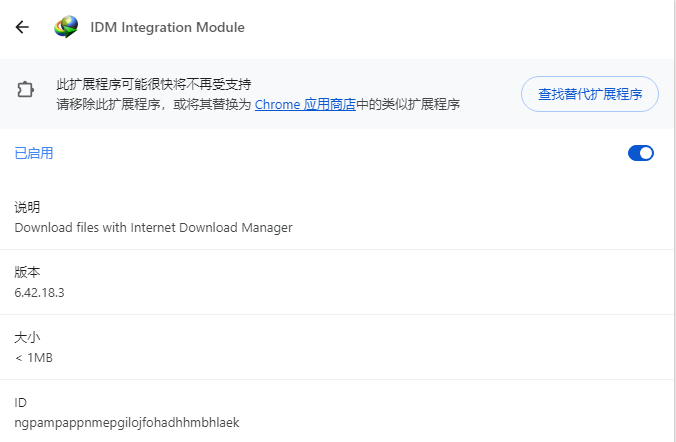Click the 大小 section label

click(x=27, y=337)
